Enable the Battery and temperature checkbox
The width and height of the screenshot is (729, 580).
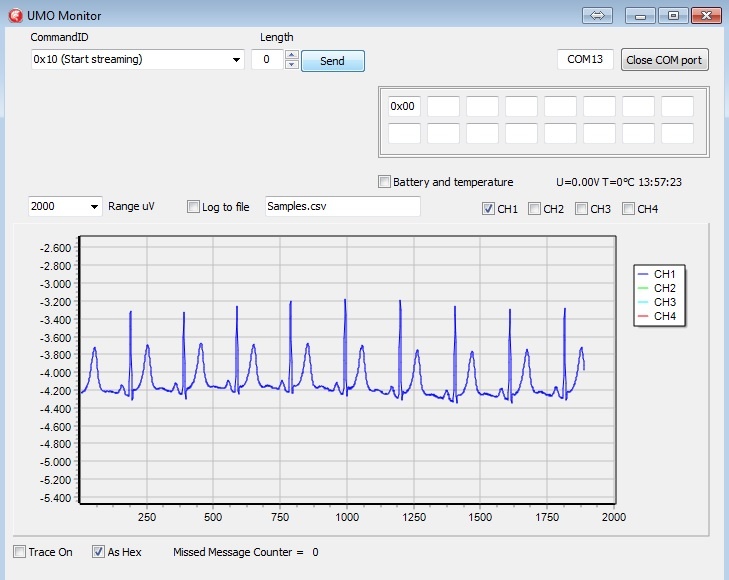pyautogui.click(x=384, y=182)
